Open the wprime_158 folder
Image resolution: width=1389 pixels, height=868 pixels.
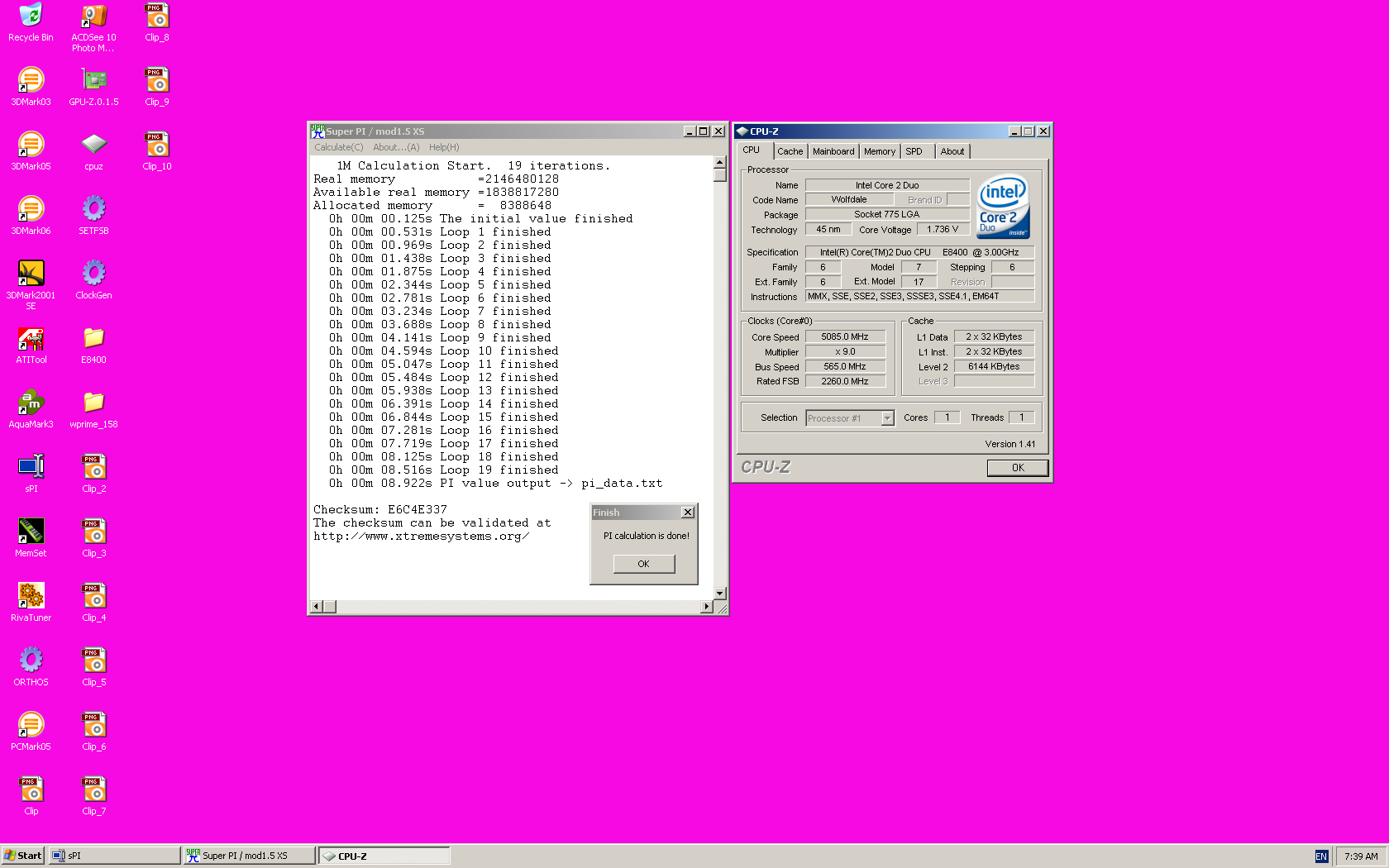tap(93, 409)
